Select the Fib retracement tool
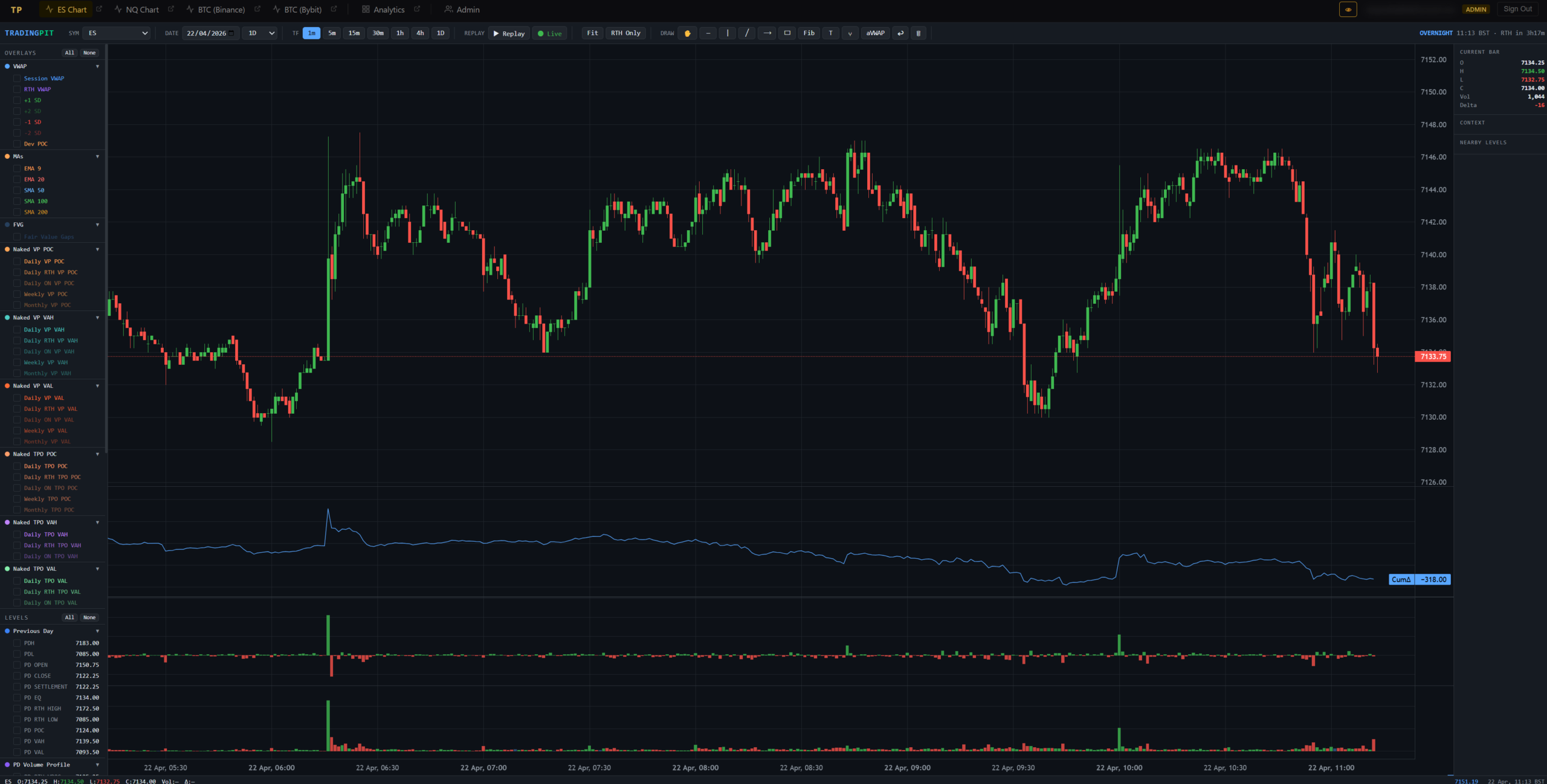Image resolution: width=1547 pixels, height=784 pixels. tap(809, 33)
